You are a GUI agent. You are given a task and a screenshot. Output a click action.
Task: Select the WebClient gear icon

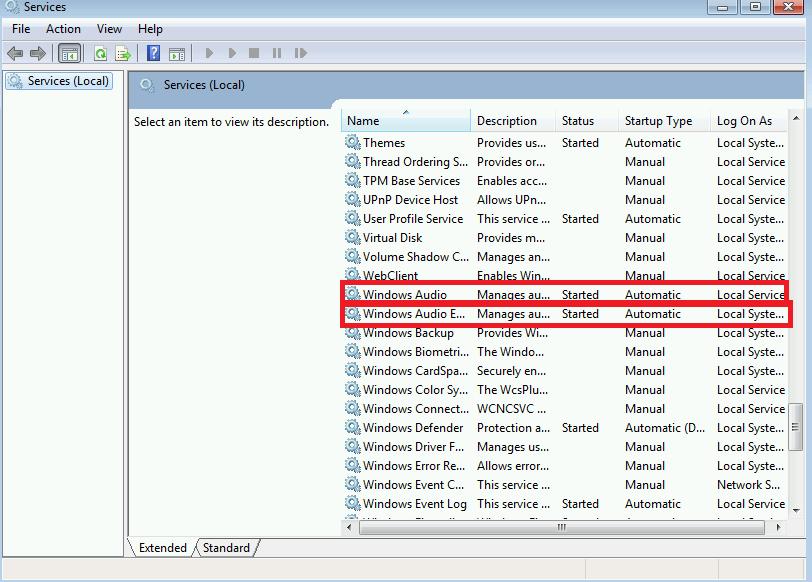(353, 274)
